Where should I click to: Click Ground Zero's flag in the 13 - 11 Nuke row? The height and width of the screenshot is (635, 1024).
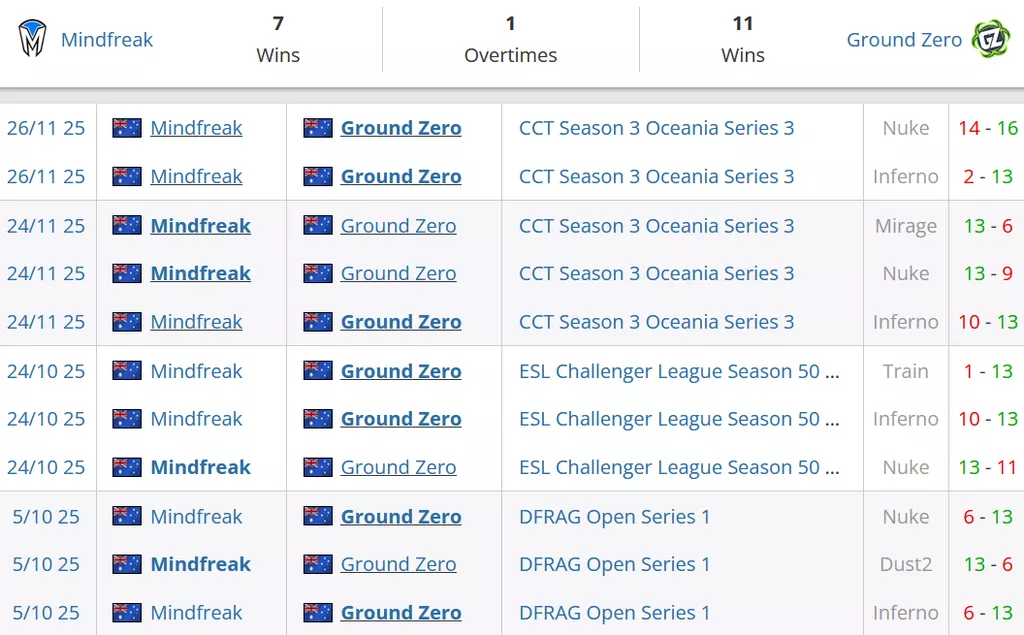318,467
